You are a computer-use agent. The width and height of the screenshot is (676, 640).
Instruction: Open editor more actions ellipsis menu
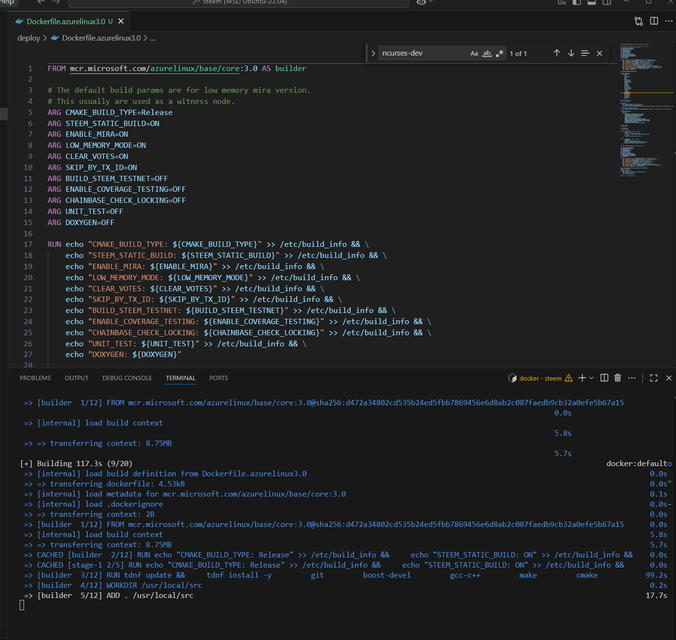click(x=669, y=21)
